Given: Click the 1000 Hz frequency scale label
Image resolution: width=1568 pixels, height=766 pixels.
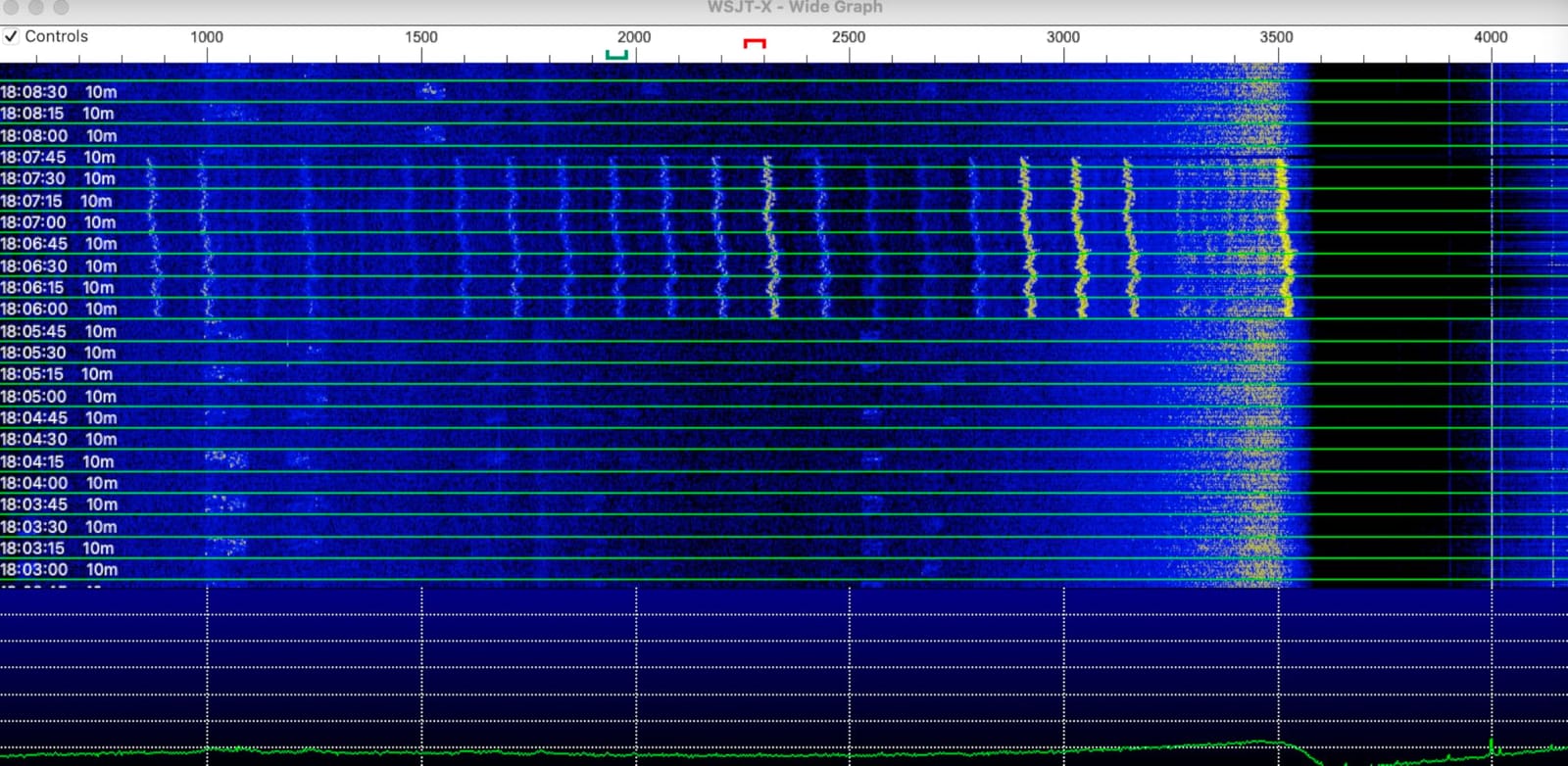Looking at the screenshot, I should tap(207, 37).
